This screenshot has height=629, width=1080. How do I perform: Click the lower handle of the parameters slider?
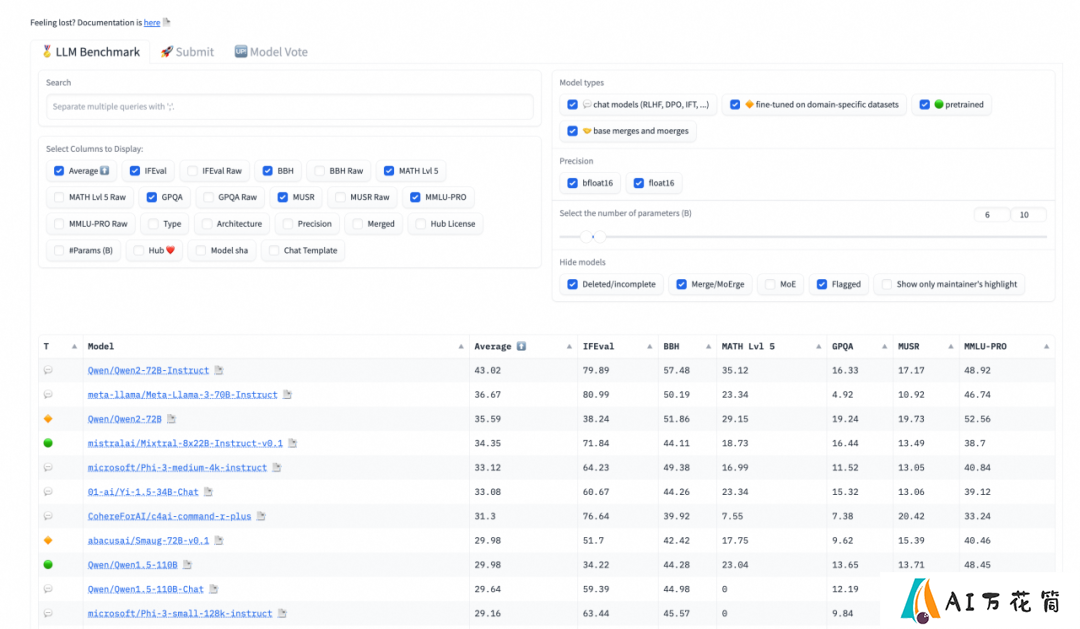pyautogui.click(x=586, y=237)
